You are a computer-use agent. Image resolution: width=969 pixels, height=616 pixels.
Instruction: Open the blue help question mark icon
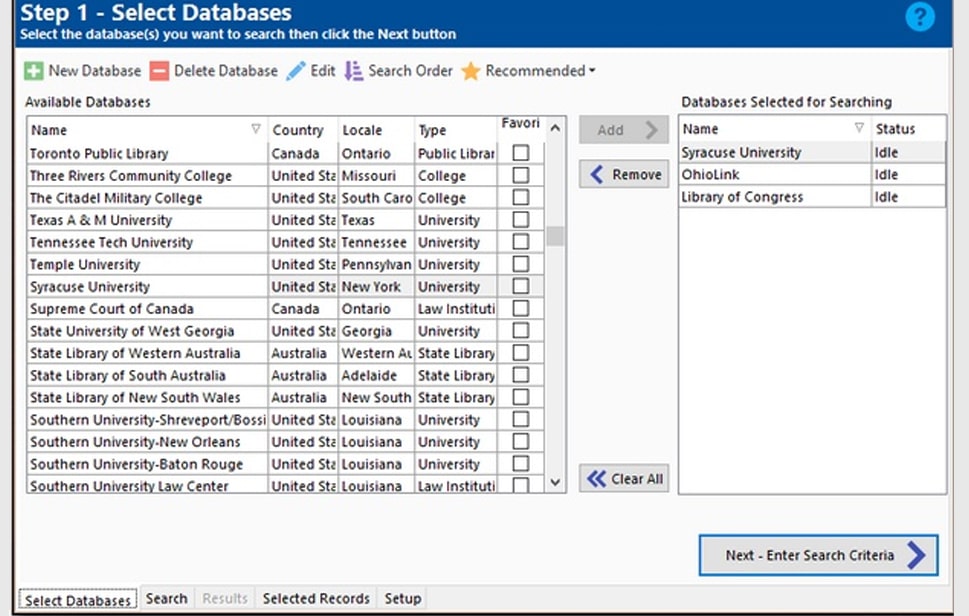(x=920, y=17)
